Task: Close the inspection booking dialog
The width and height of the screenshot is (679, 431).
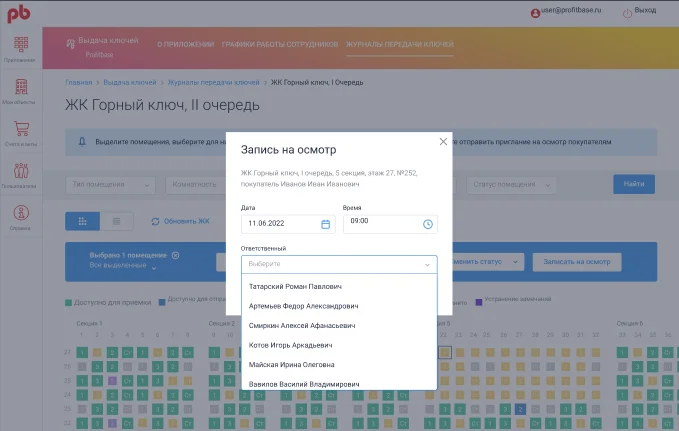Action: coord(443,142)
